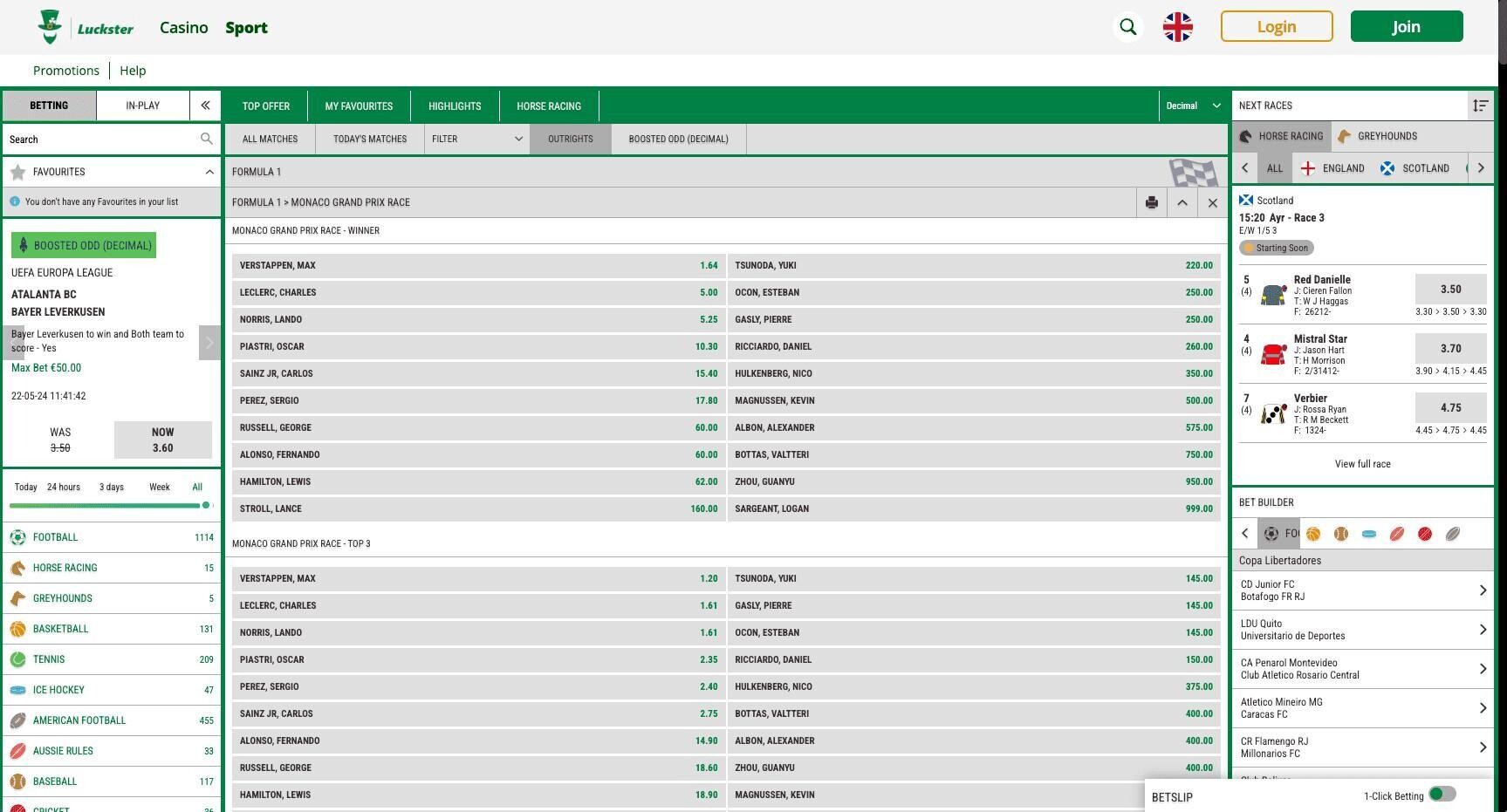Select the basketball icon in Bet Builder
This screenshot has height=812, width=1507.
[x=1313, y=534]
